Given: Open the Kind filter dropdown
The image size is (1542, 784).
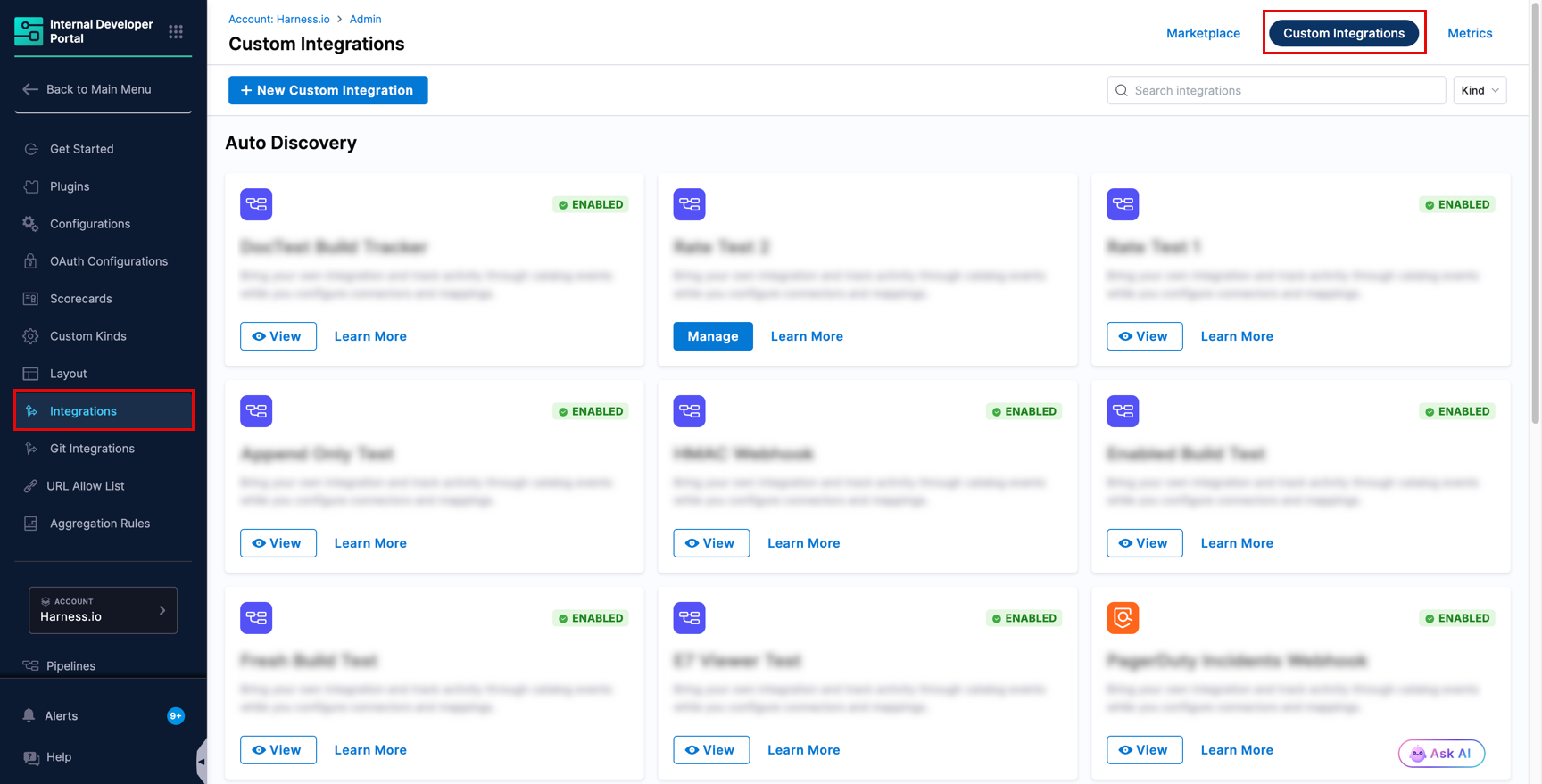Looking at the screenshot, I should [1480, 90].
